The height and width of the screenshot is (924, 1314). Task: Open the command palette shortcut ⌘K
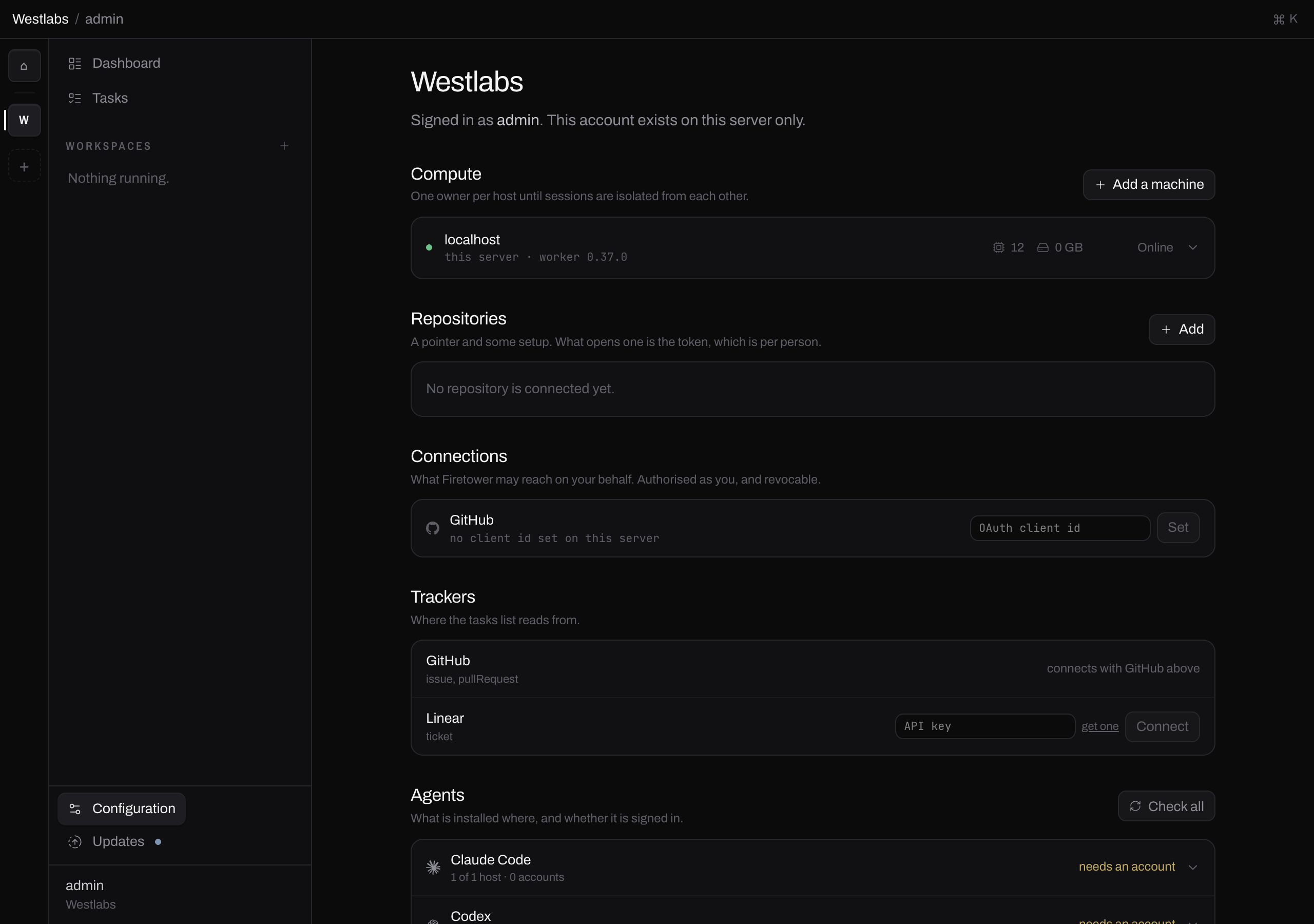(1285, 19)
